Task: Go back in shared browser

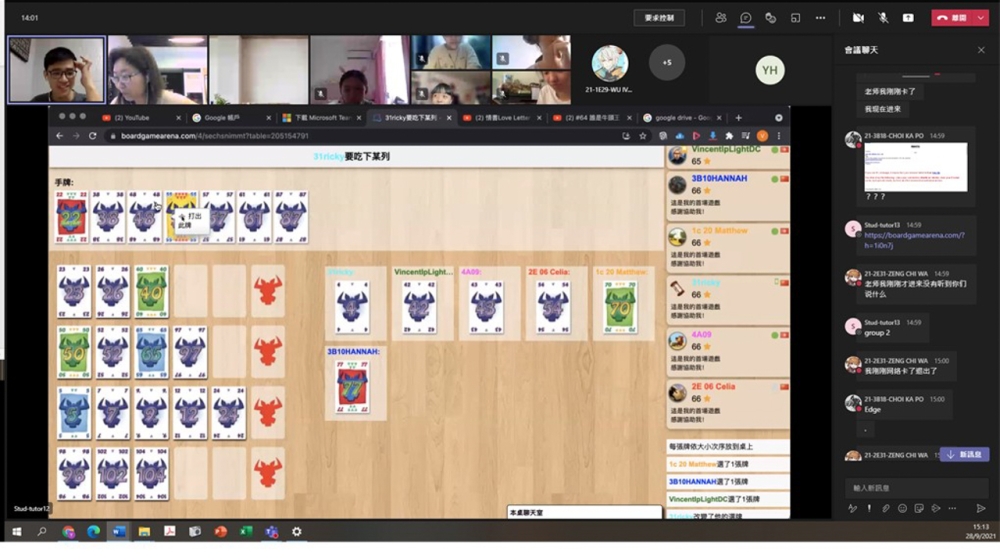Action: (59, 136)
